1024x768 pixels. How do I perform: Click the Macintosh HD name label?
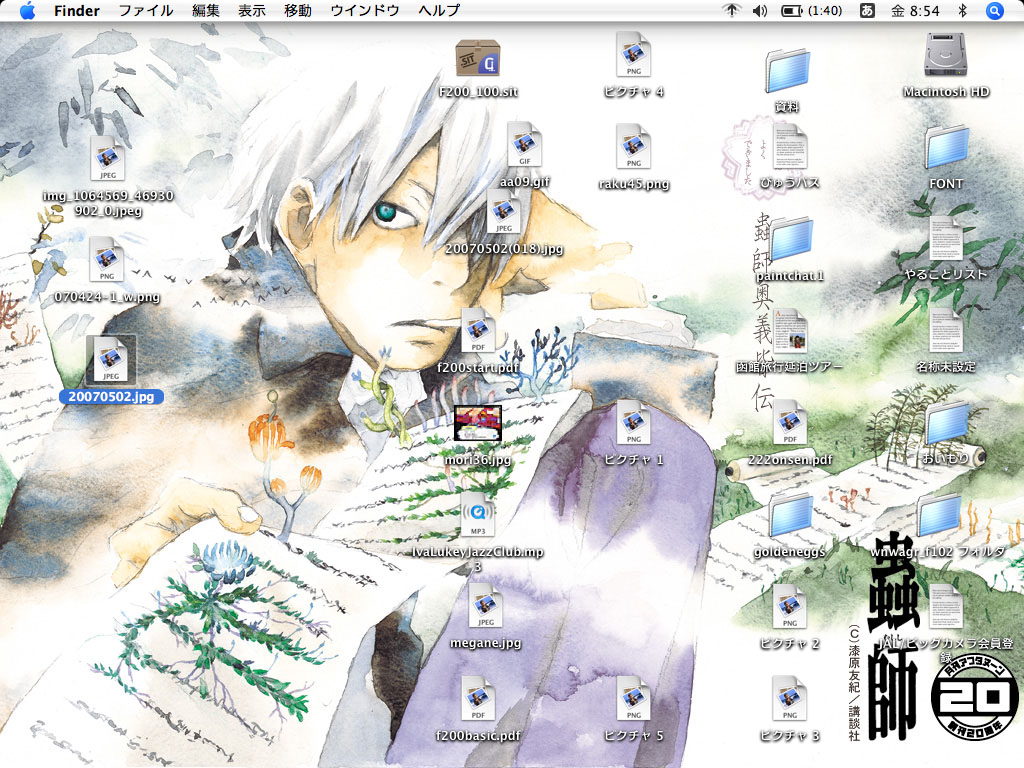click(946, 92)
